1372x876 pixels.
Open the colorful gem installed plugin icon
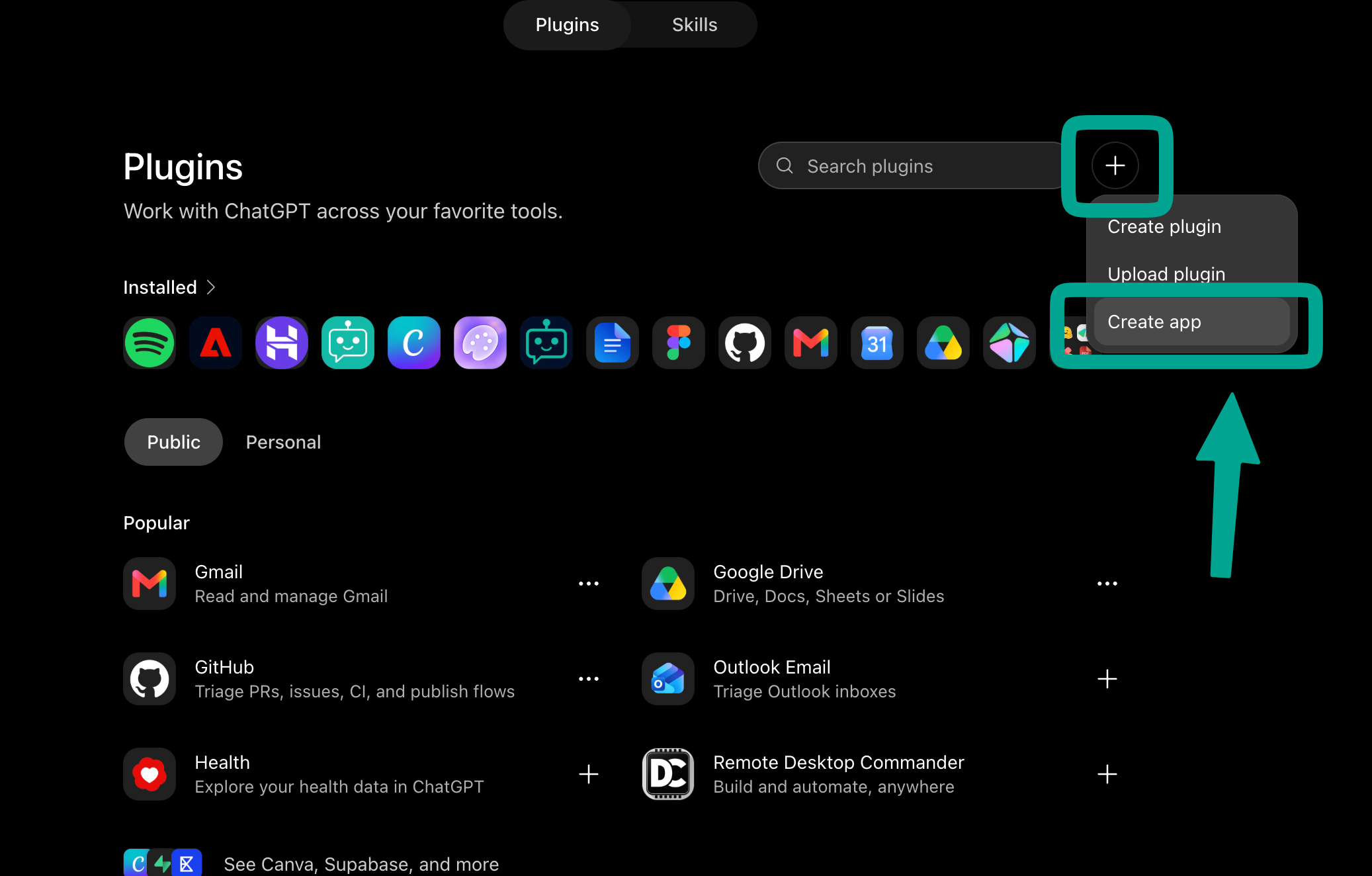1009,343
